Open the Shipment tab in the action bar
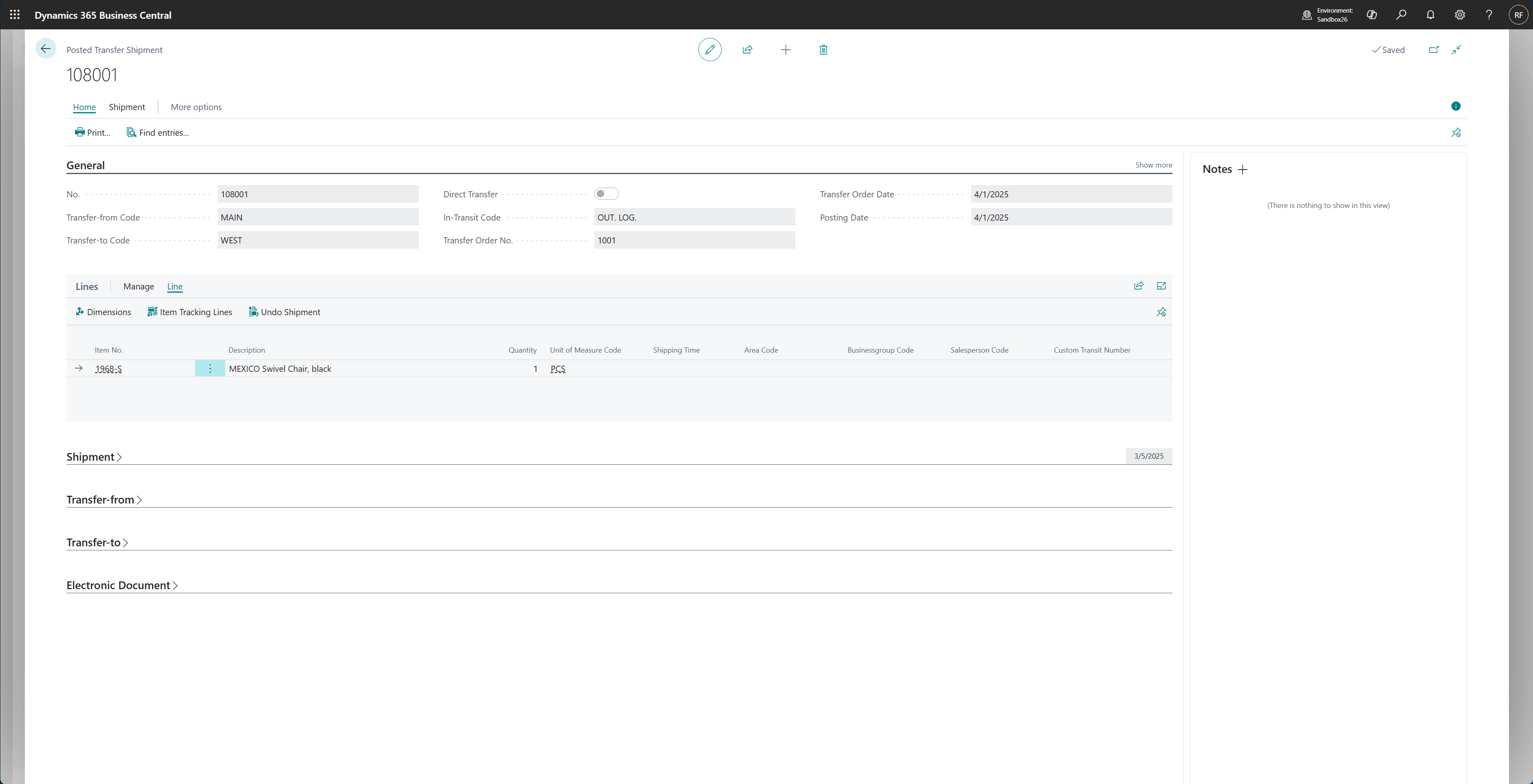The width and height of the screenshot is (1533, 784). 127,107
